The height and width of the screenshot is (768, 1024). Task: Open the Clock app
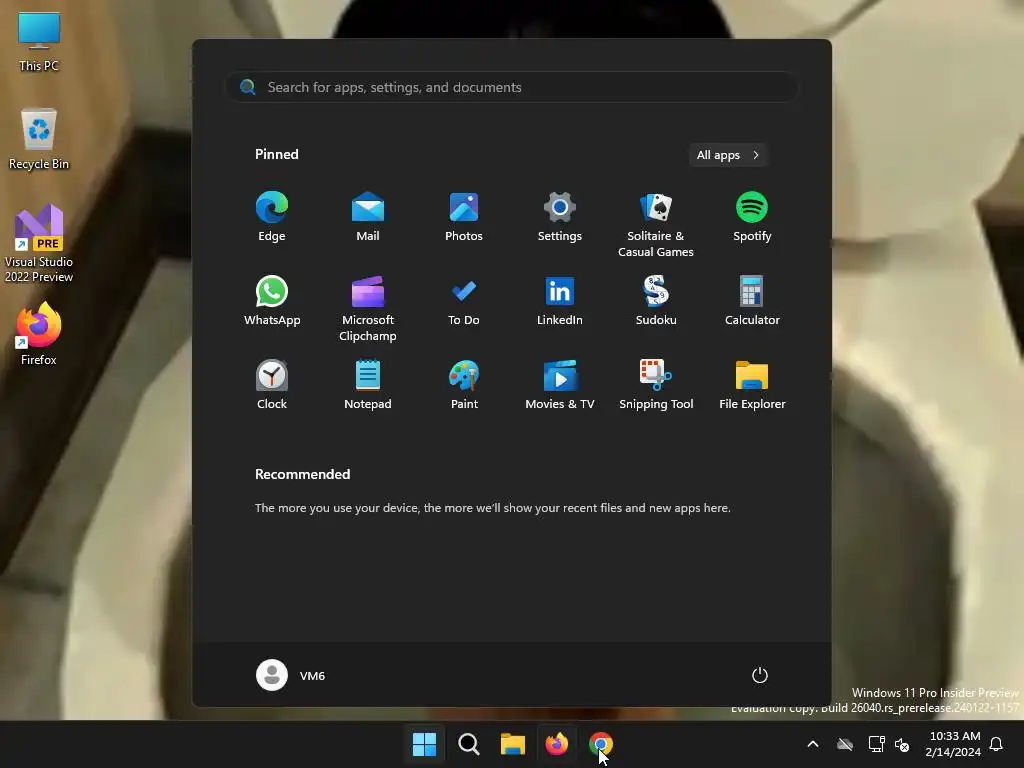[272, 385]
